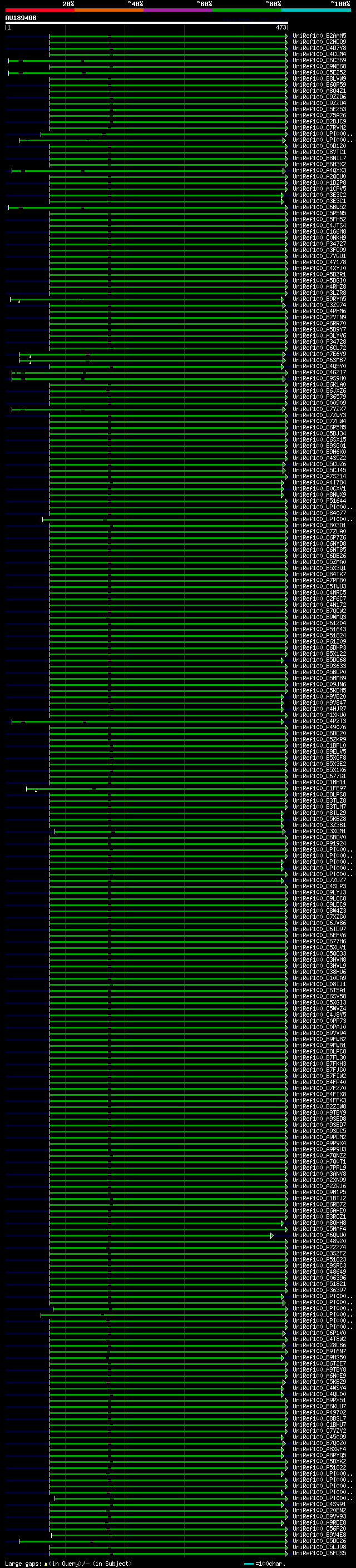Select the UniRef100_Q6P5M5 label
Viewport: 356px width, 1568px height.
pyautogui.click(x=319, y=427)
